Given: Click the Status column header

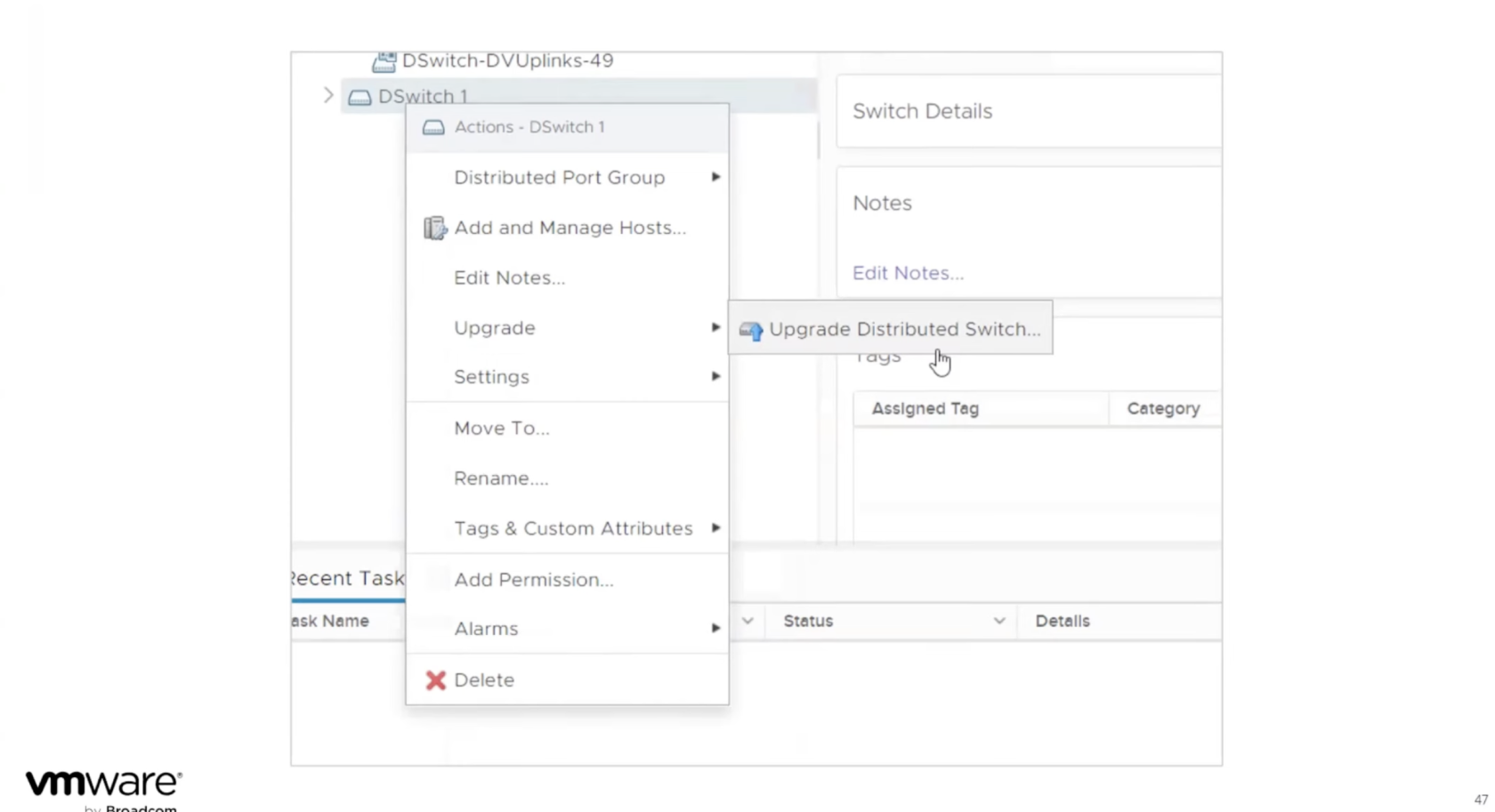Looking at the screenshot, I should coord(808,621).
